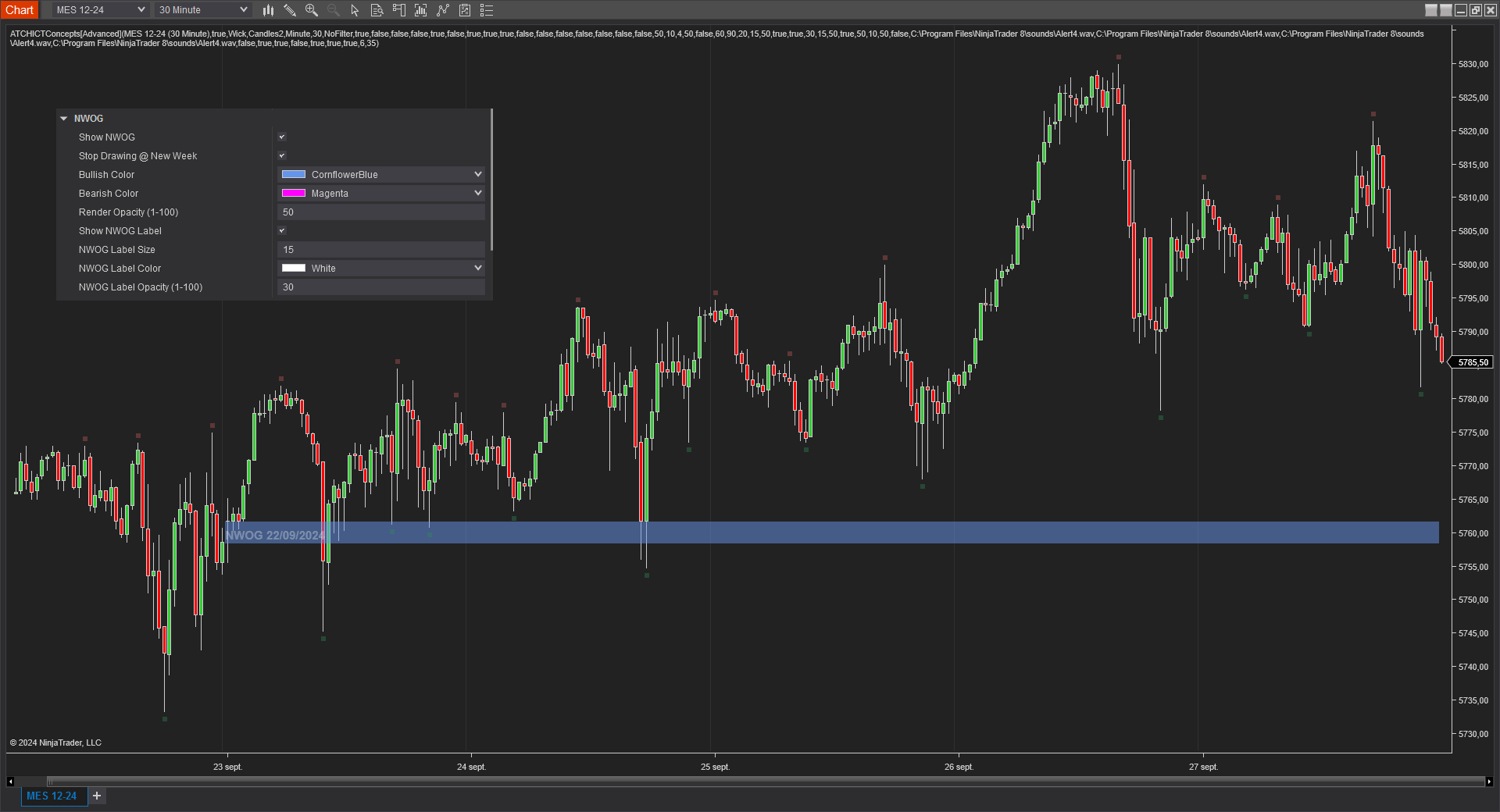This screenshot has height=812, width=1500.
Task: Click the ATCHICTConcepts indicator label text
Action: (716, 38)
